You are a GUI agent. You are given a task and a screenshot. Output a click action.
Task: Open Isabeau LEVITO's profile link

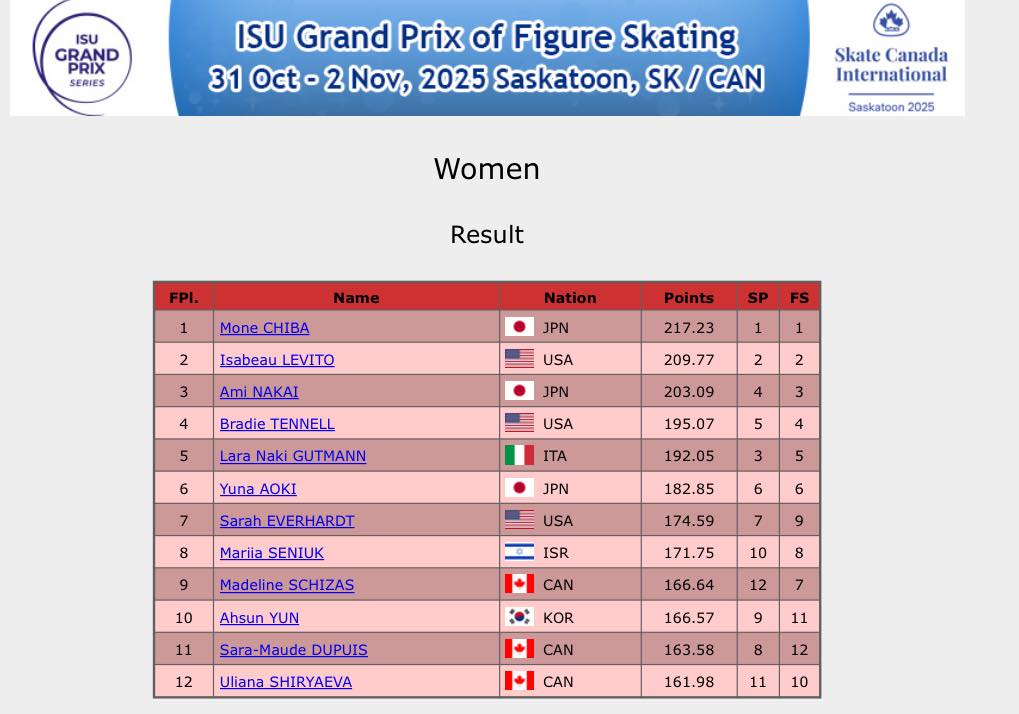coord(277,360)
